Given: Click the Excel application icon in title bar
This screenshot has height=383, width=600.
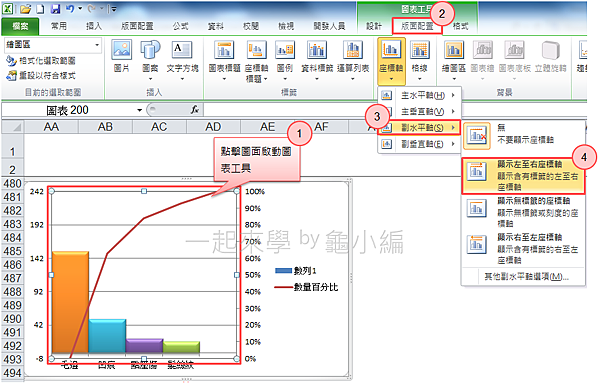Looking at the screenshot, I should click(8, 8).
